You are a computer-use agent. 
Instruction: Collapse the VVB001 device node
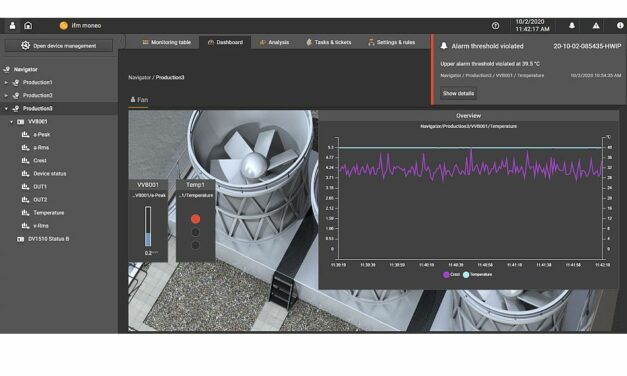(12, 122)
